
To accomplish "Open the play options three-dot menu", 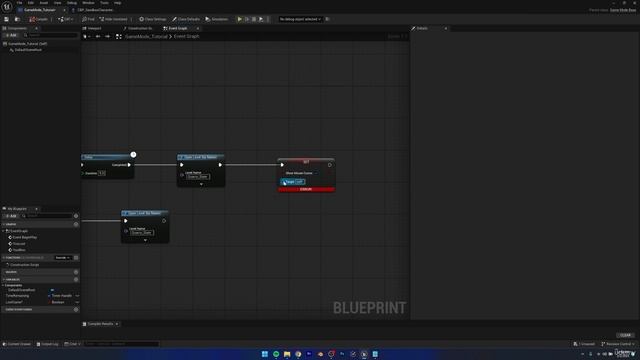I will point(268,19).
